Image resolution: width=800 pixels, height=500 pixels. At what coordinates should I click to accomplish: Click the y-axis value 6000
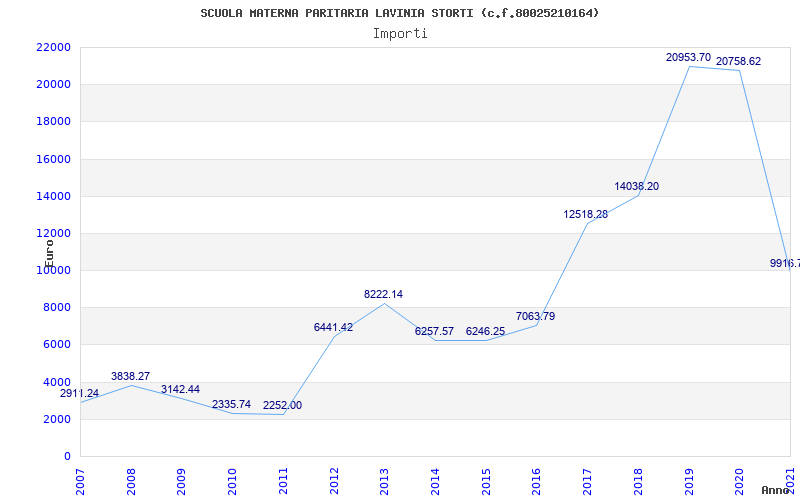click(x=56, y=344)
